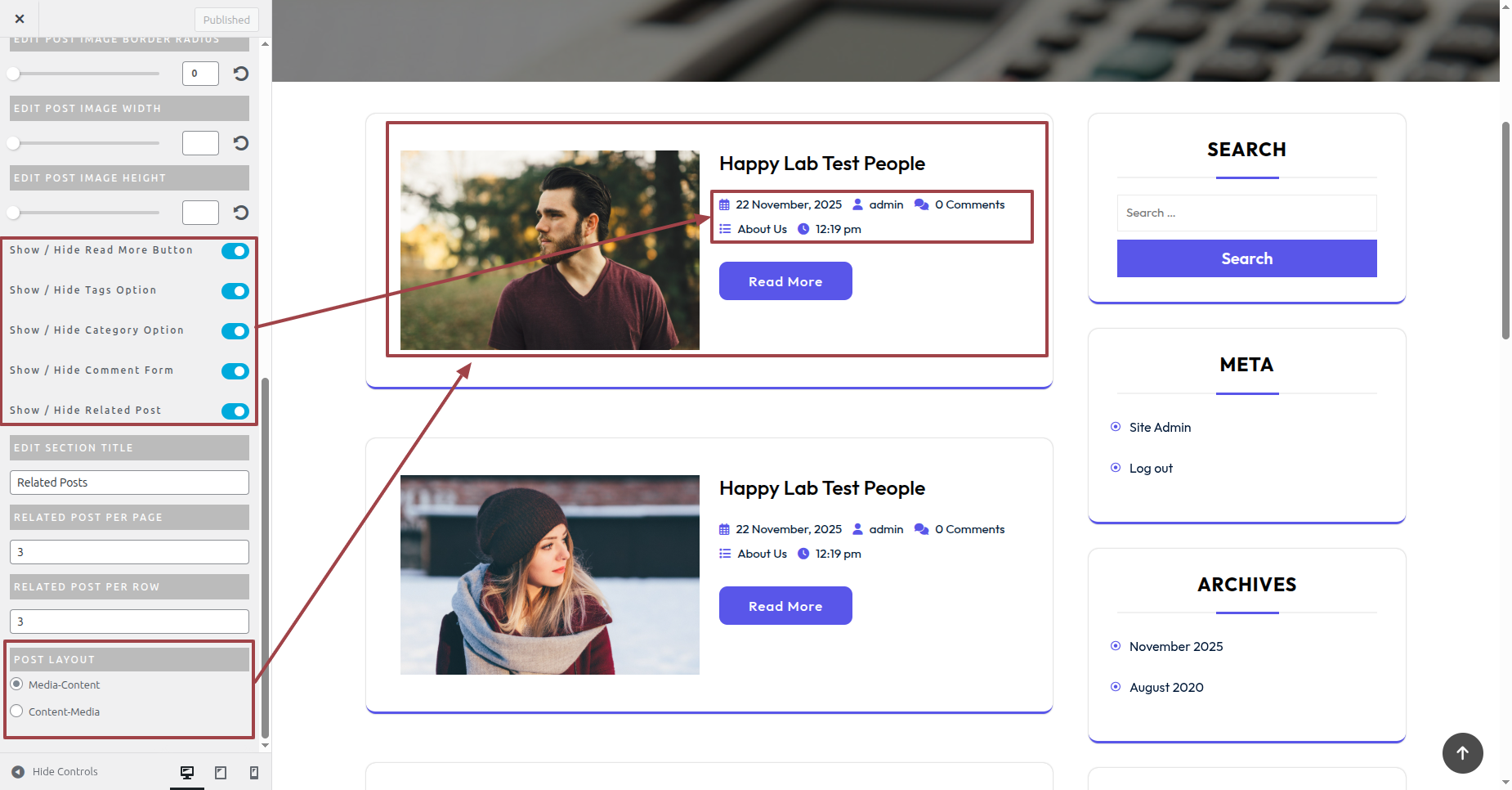This screenshot has height=790, width=1512.
Task: Click the scroll-to-top arrow button
Action: pyautogui.click(x=1462, y=752)
